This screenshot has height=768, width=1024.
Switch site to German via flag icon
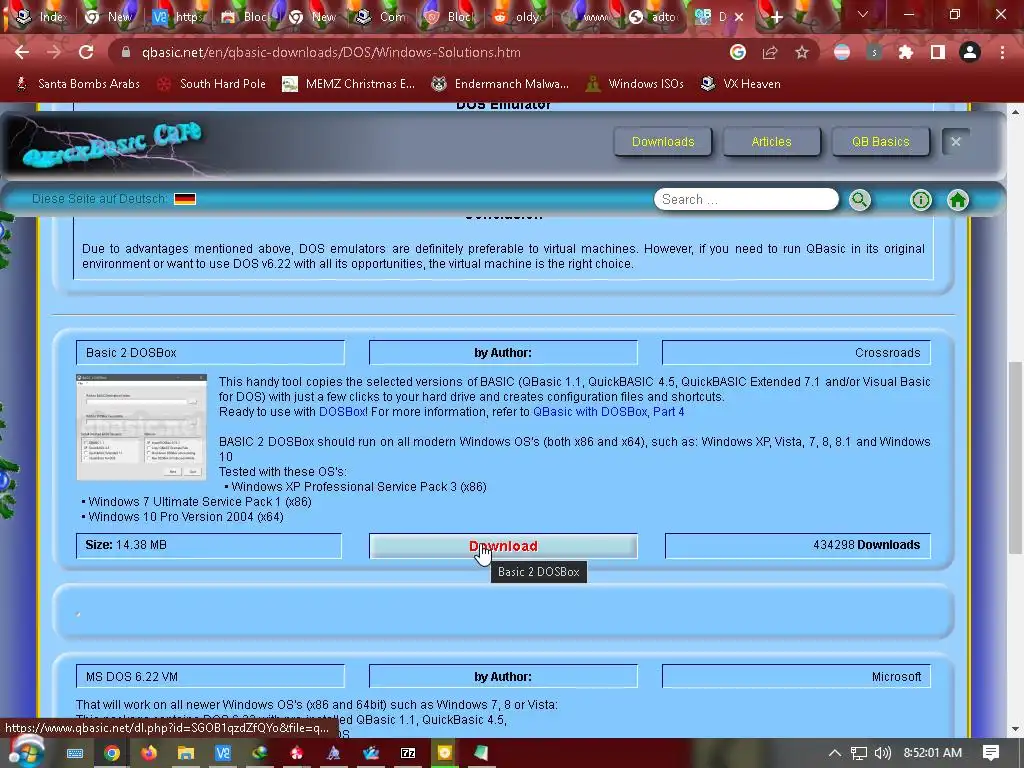pyautogui.click(x=185, y=199)
